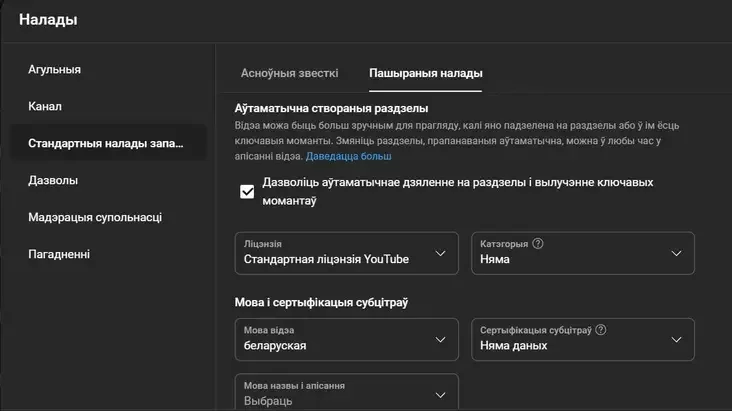Click the help icon beside Сертыфікацыя субцітраў
The image size is (732, 411).
coord(601,330)
